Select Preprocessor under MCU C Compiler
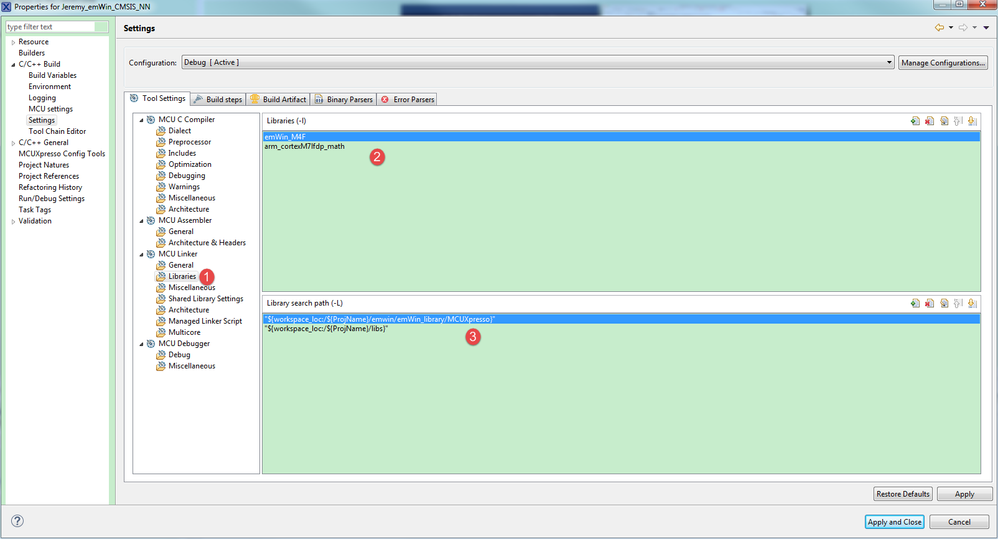998x539 pixels. pyautogui.click(x=190, y=142)
